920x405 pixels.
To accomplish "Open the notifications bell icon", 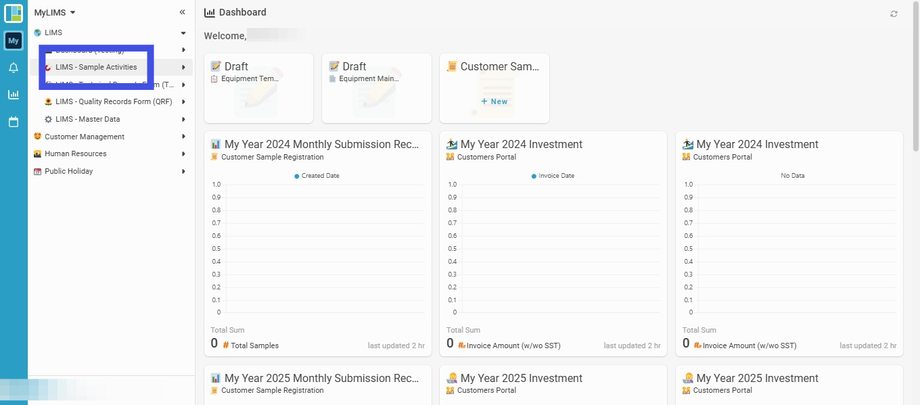I will [13, 68].
